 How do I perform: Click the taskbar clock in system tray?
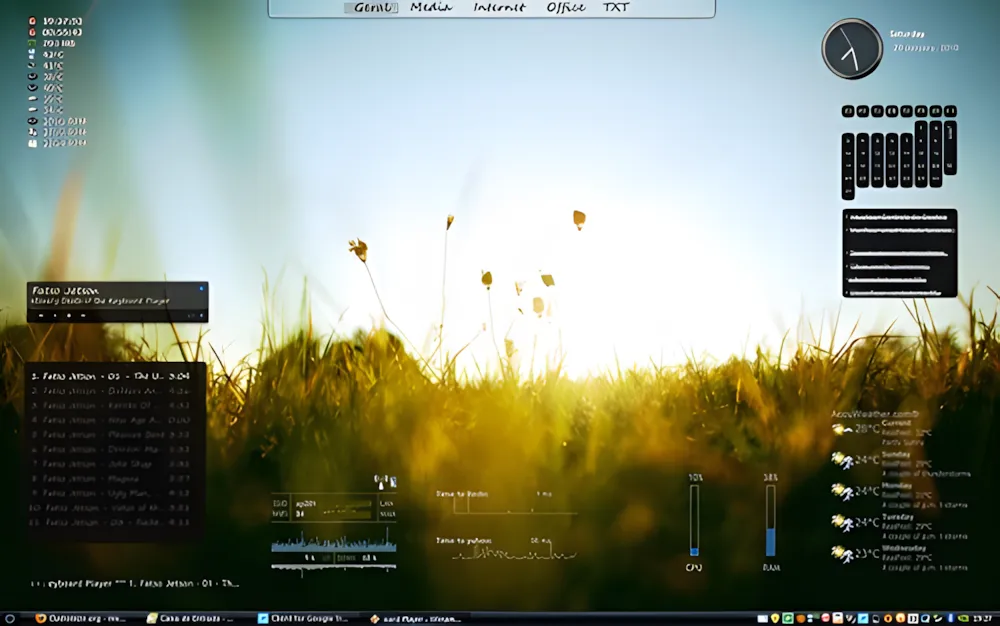tap(983, 618)
